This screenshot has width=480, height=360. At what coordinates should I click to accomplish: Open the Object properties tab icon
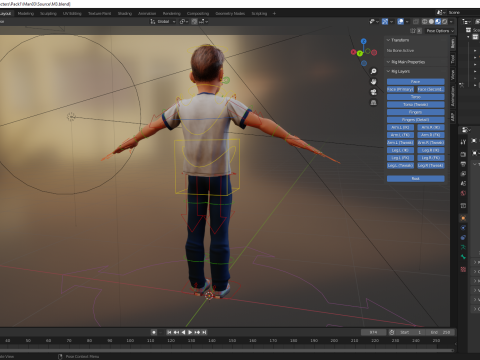click(x=463, y=218)
